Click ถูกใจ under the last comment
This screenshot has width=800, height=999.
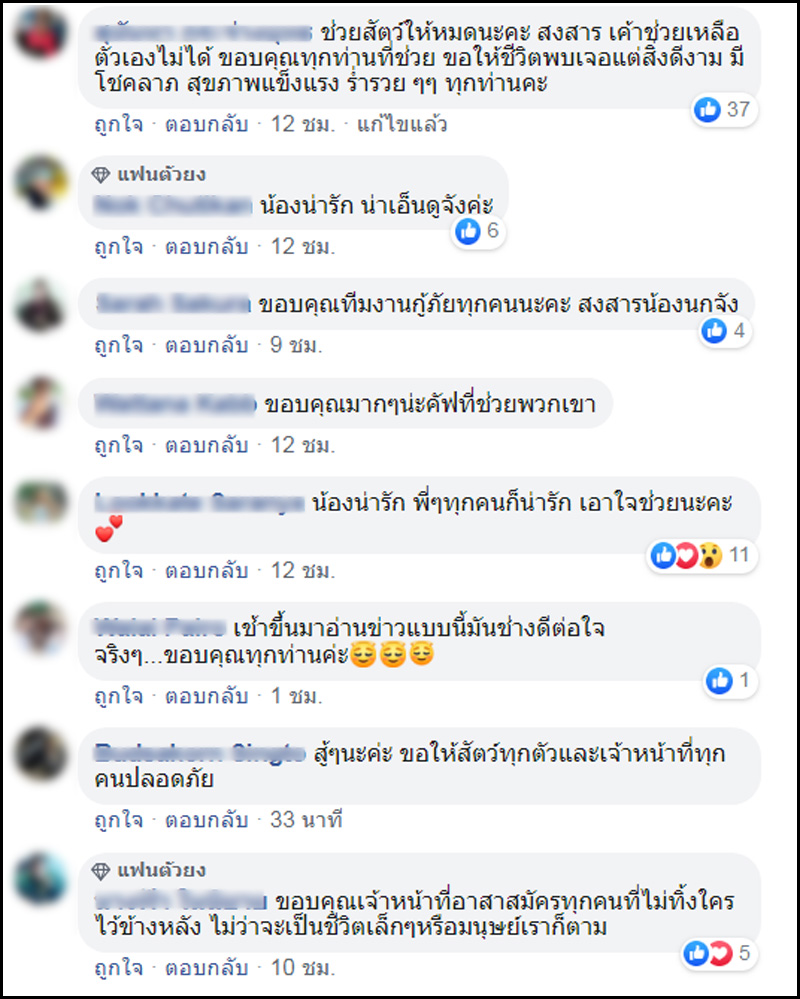(118, 968)
